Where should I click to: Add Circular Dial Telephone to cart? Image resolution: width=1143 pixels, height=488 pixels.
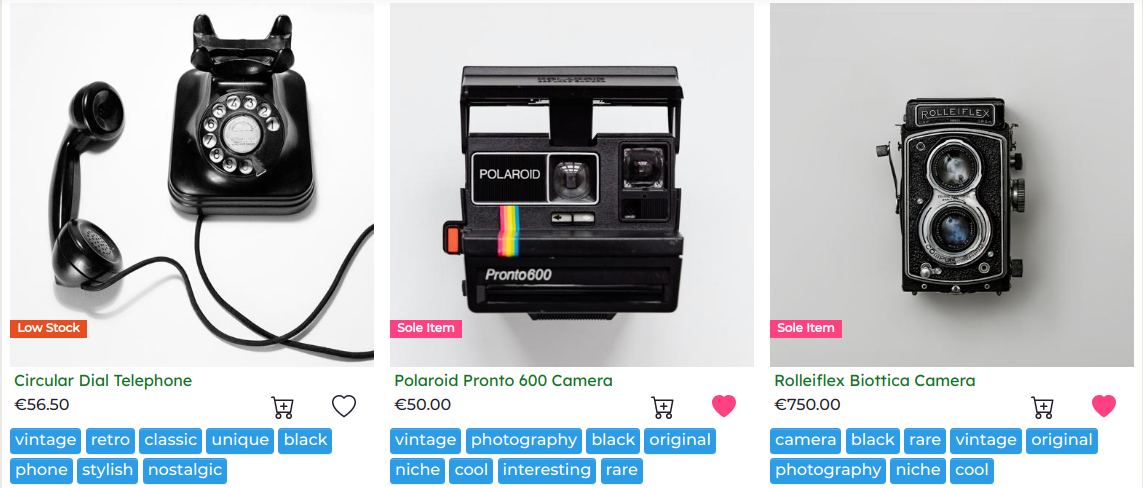[x=282, y=406]
